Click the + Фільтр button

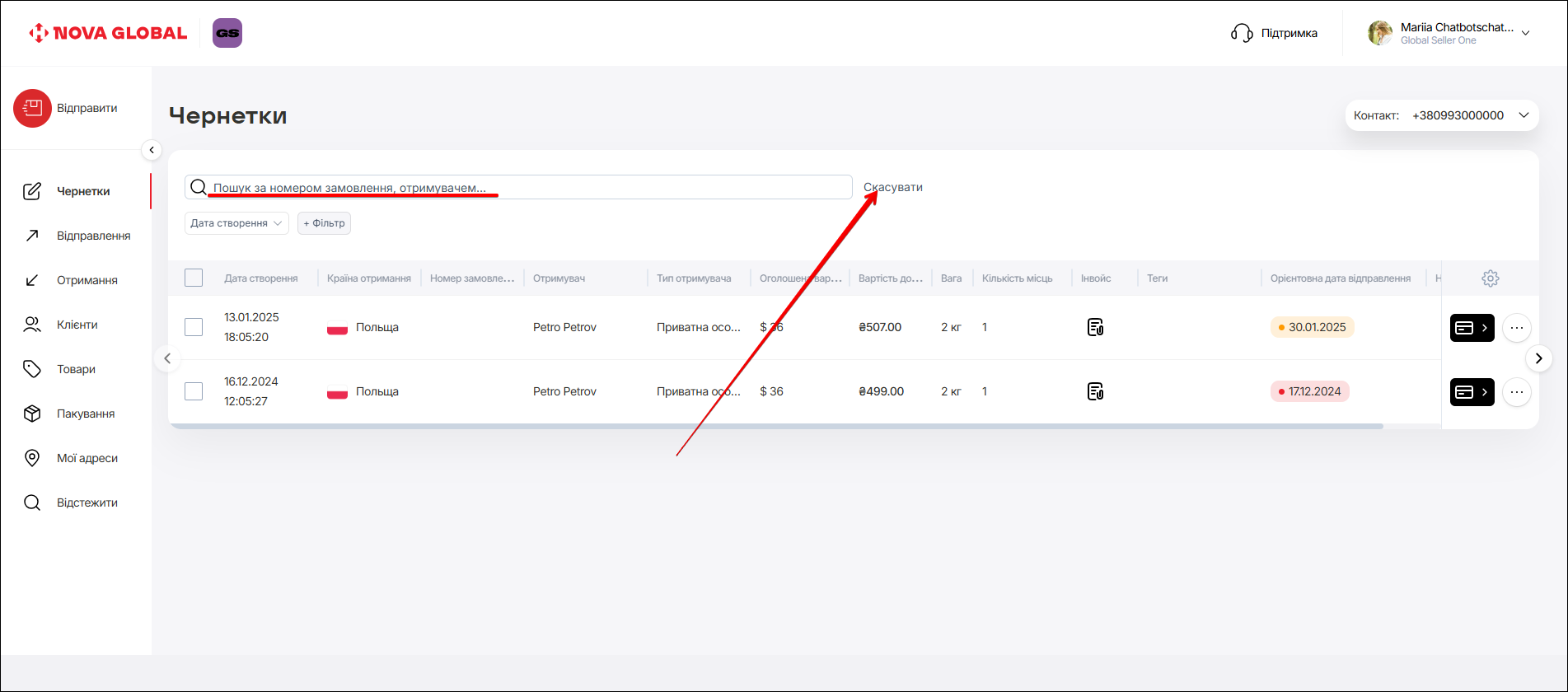[x=324, y=223]
